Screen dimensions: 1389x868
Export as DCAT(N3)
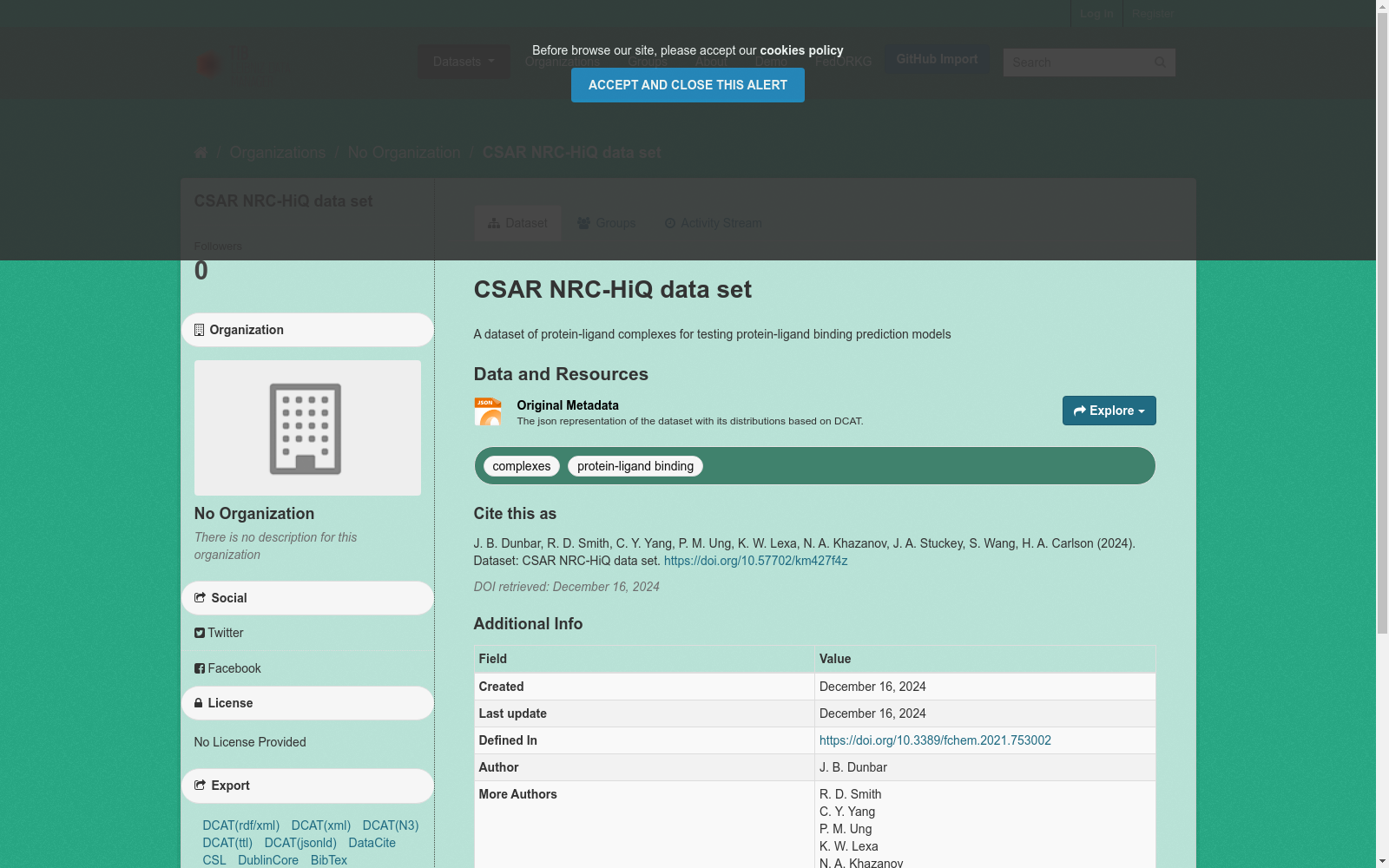(x=391, y=825)
